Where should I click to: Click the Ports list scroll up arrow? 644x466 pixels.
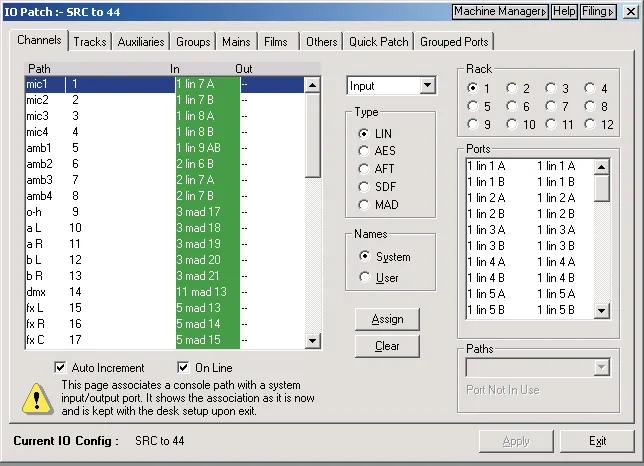(x=601, y=167)
